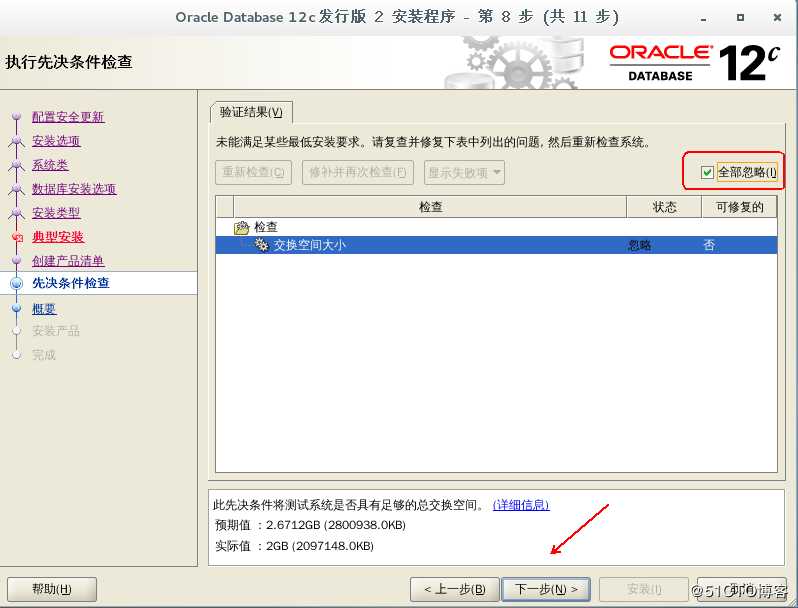Image resolution: width=798 pixels, height=608 pixels.
Task: Go to 安装类型 step
Action: [x=56, y=213]
